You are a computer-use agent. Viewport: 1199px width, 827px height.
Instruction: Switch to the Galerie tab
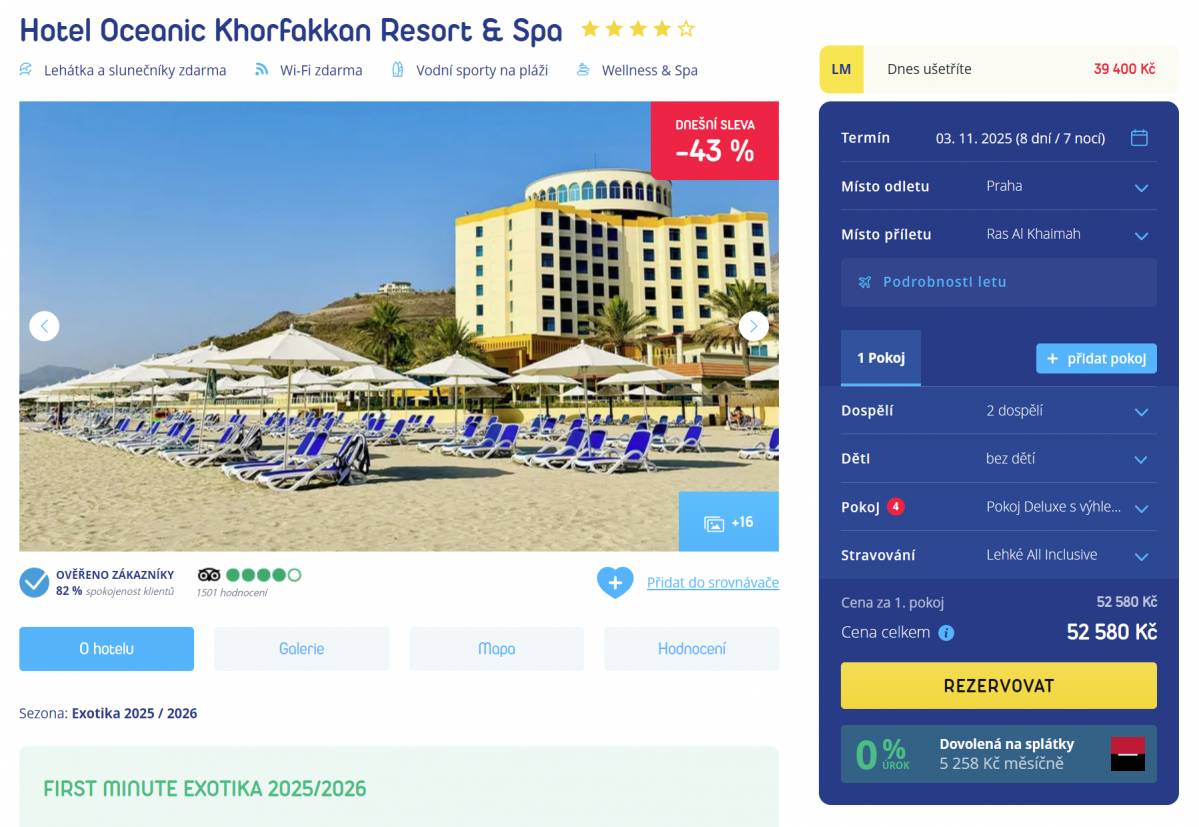[301, 649]
